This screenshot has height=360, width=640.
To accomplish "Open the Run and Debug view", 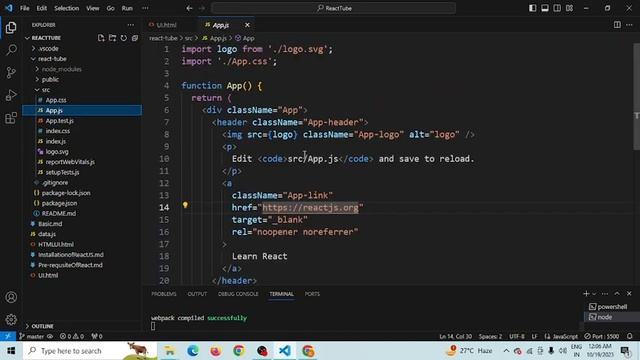I will [11, 95].
